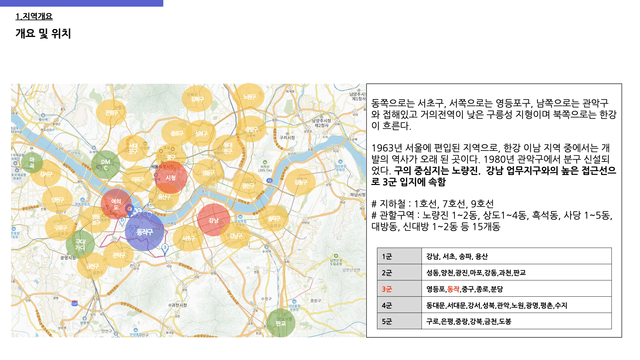The width and height of the screenshot is (640, 360).
Task: Click the red highlighted 3군 row label
Action: 387,289
